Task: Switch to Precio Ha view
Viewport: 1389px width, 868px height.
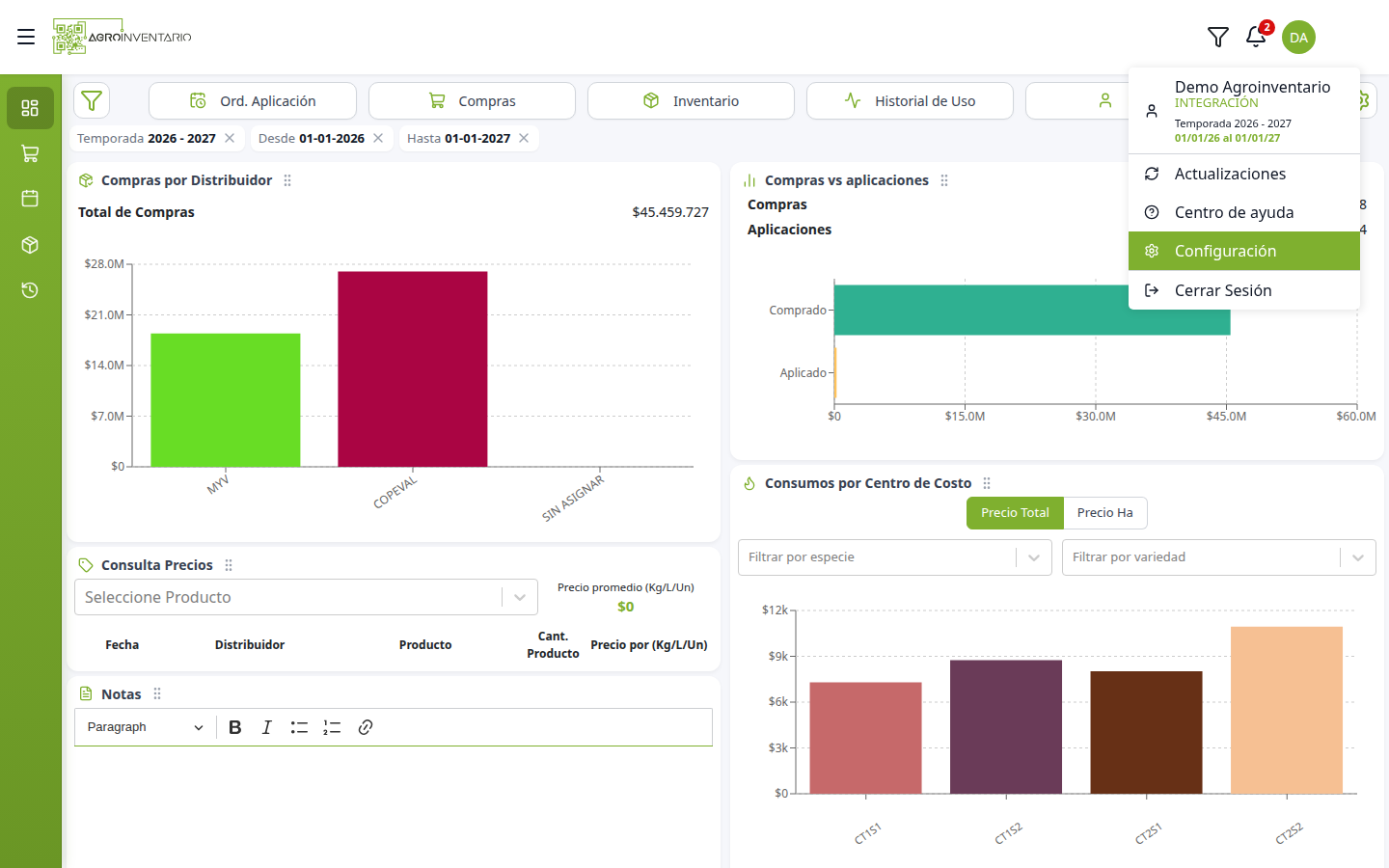Action: pos(1105,513)
